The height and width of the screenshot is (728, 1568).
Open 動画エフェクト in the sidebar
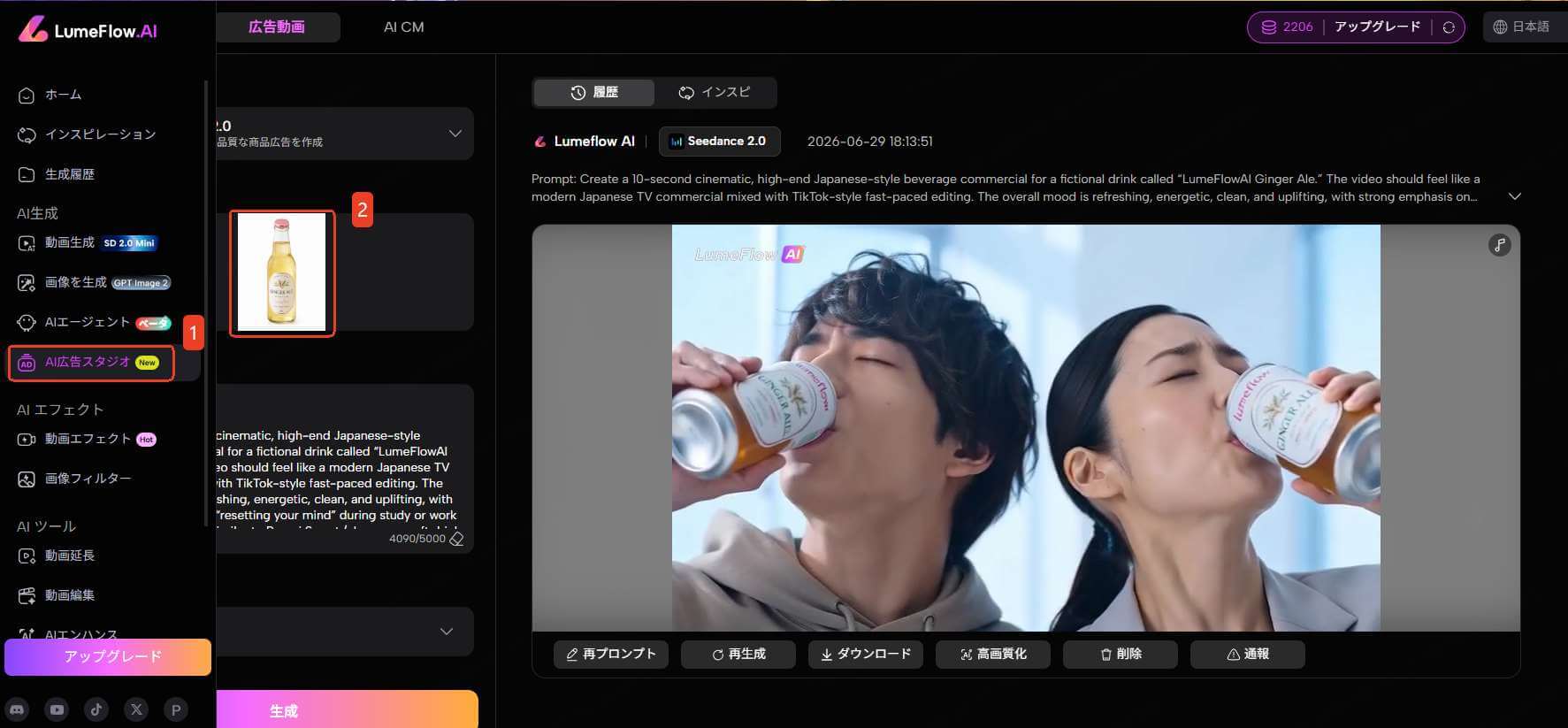[x=87, y=439]
